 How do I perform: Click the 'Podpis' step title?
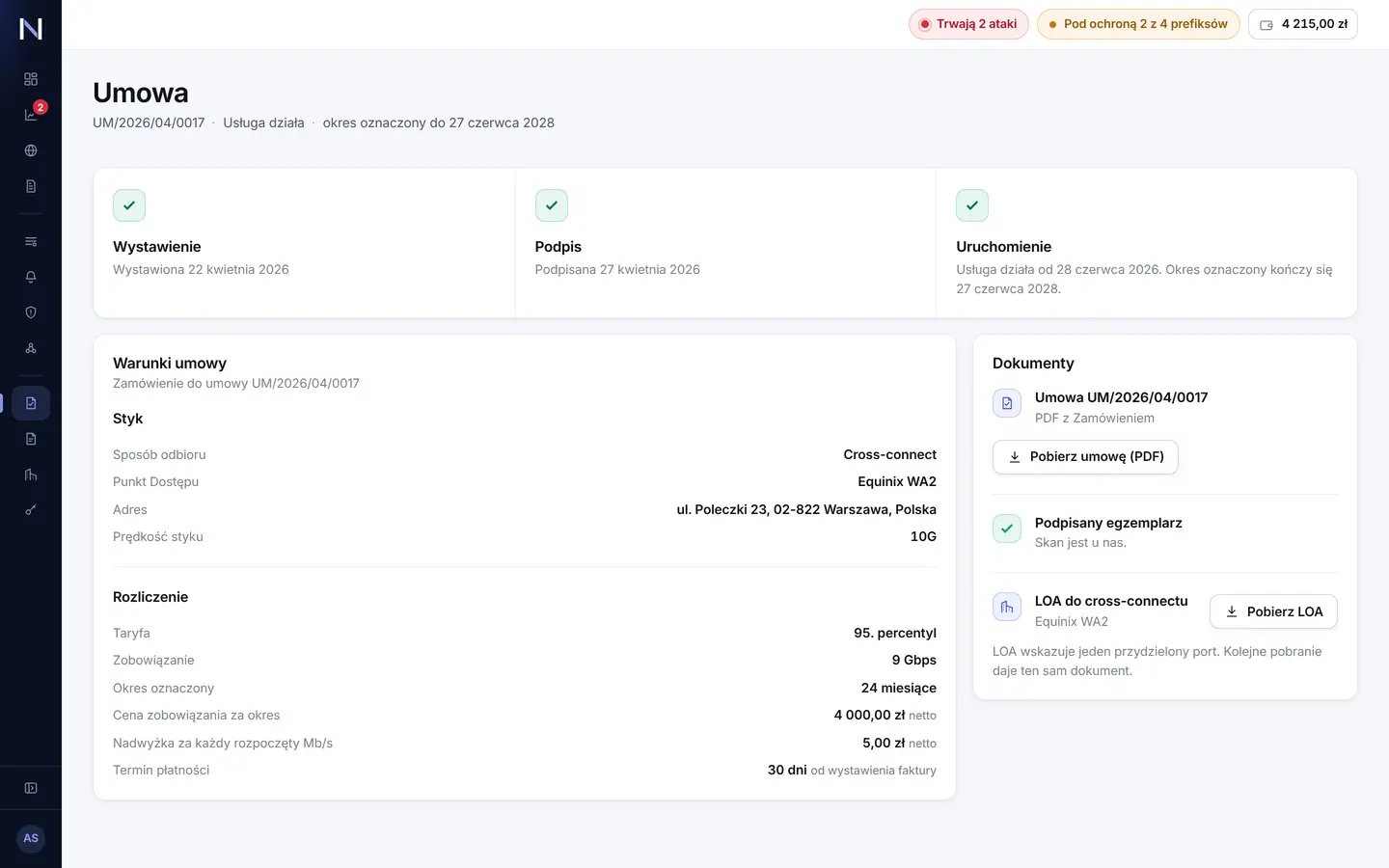pyautogui.click(x=558, y=247)
